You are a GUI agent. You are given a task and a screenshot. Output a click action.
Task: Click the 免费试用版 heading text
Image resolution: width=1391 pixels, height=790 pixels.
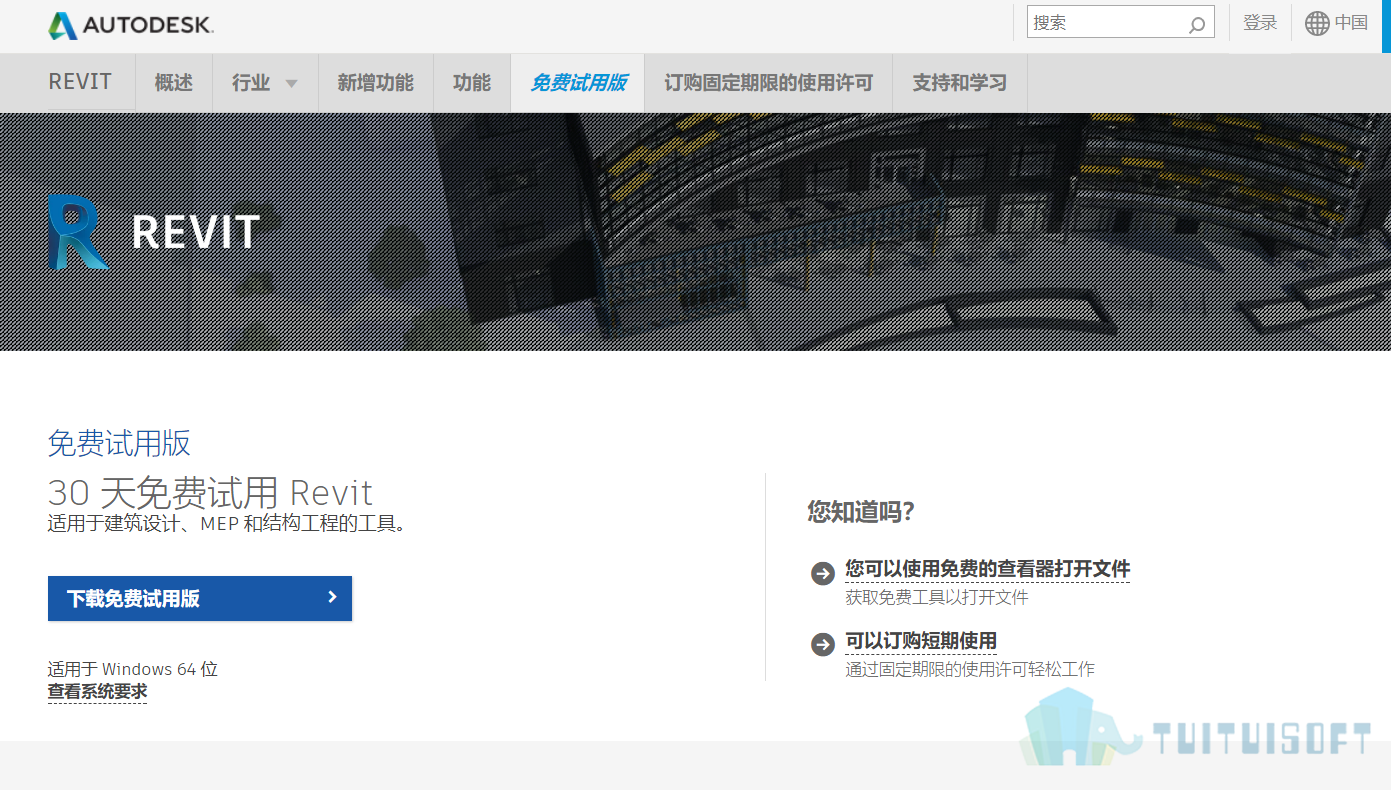click(x=119, y=443)
